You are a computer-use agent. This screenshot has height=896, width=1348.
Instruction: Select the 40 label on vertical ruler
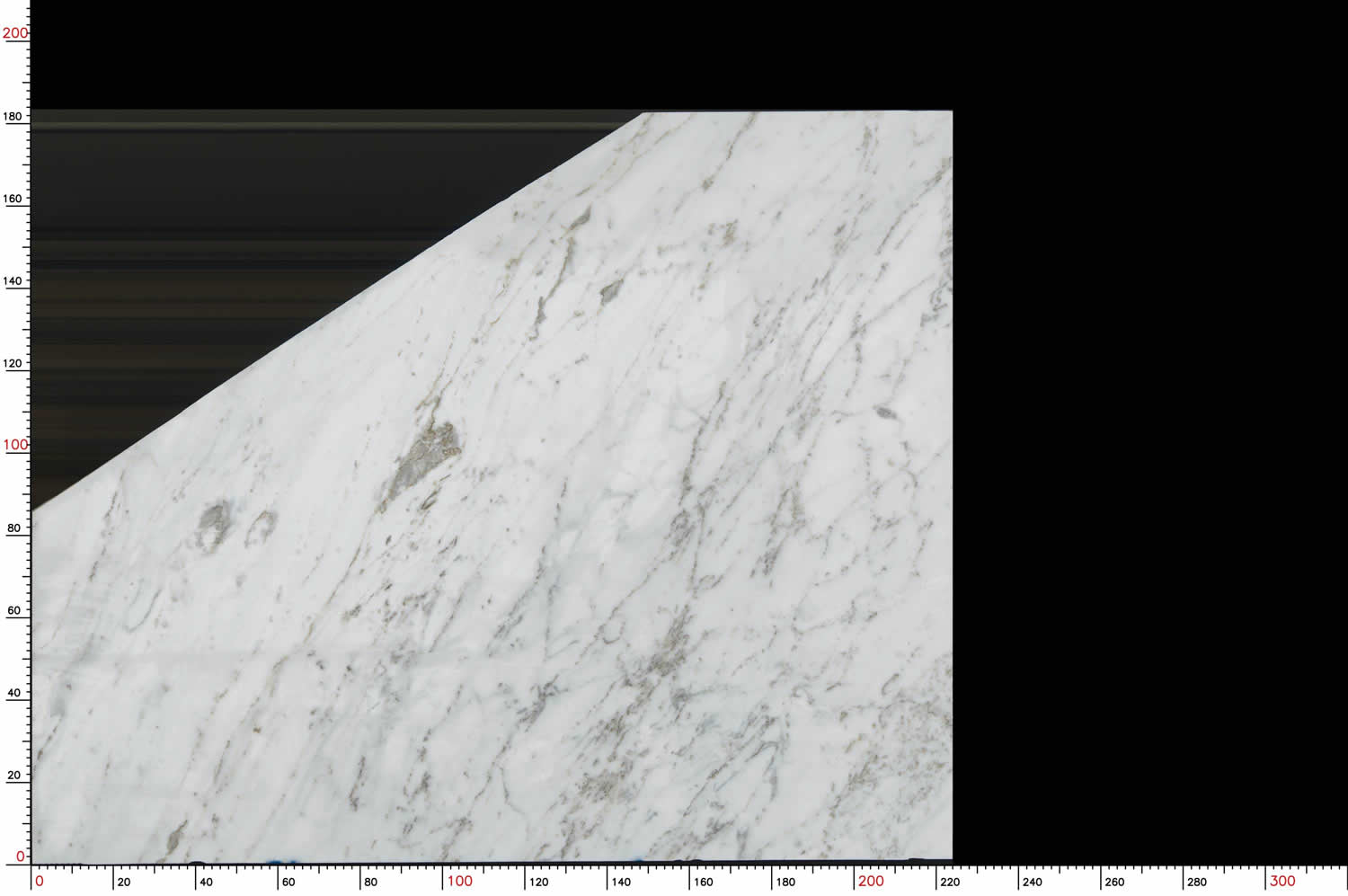tap(13, 693)
